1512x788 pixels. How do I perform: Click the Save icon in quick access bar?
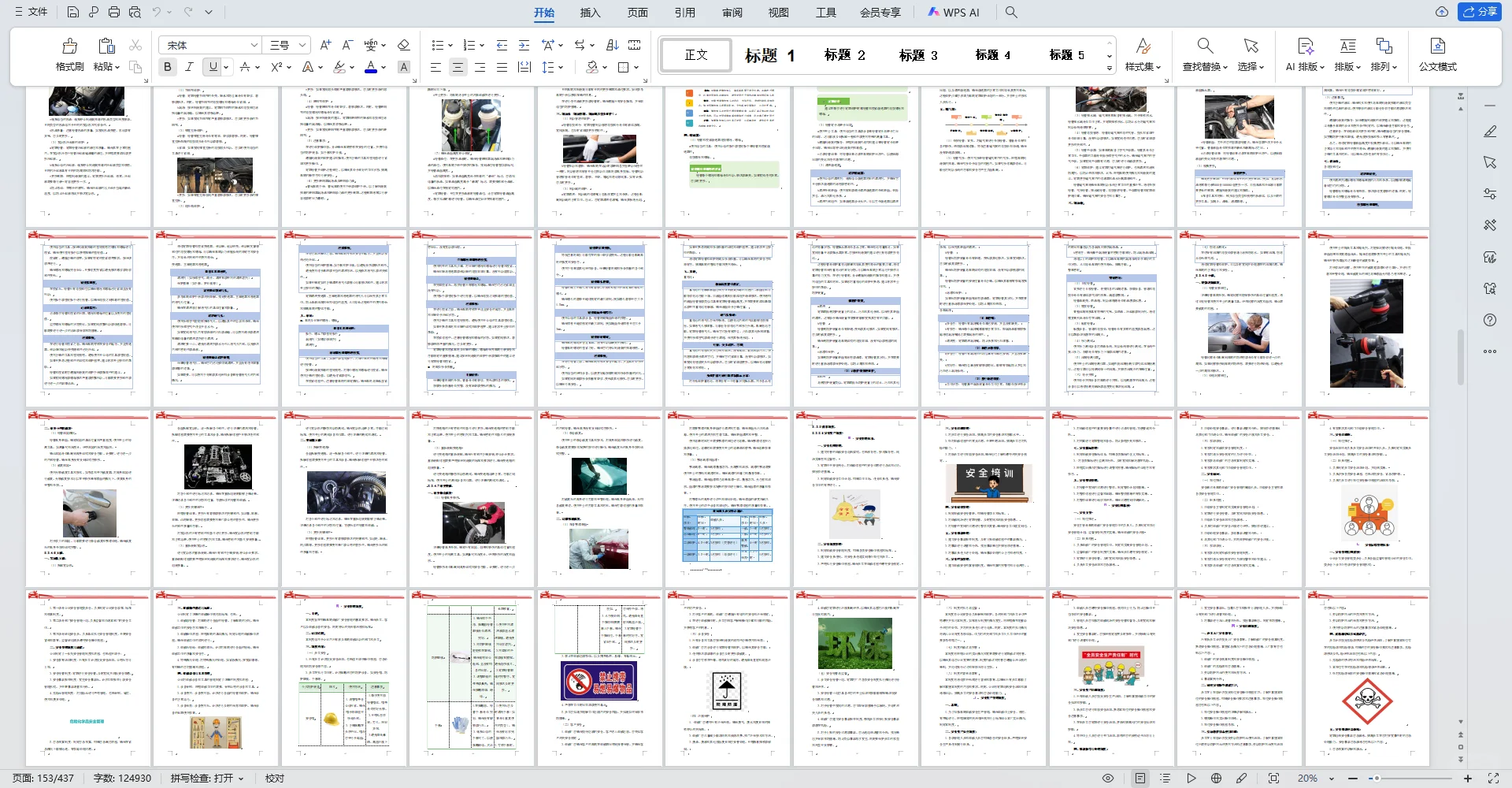pyautogui.click(x=72, y=12)
